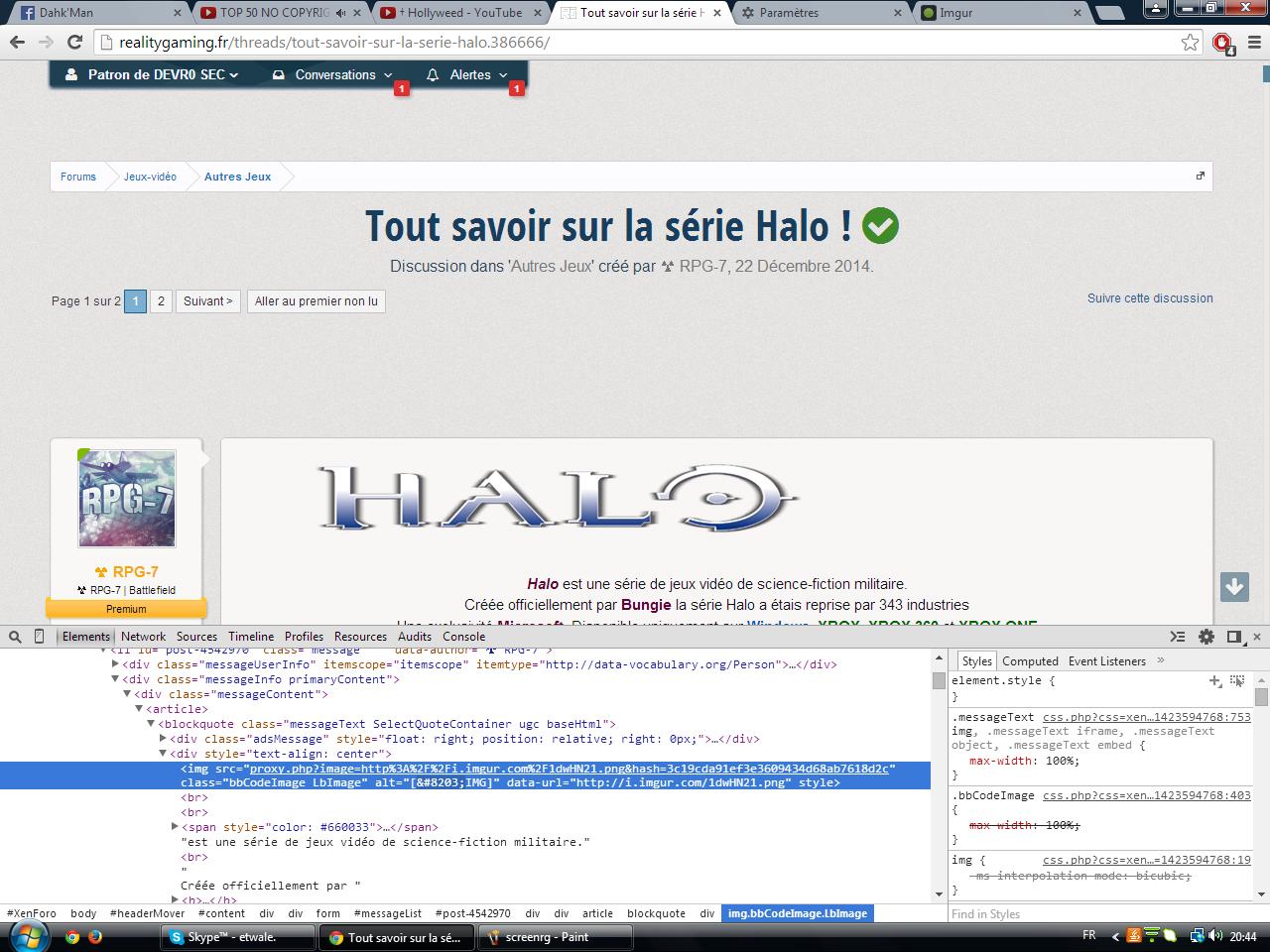This screenshot has width=1270, height=952.
Task: Click the Alertes bell icon
Action: tap(433, 75)
